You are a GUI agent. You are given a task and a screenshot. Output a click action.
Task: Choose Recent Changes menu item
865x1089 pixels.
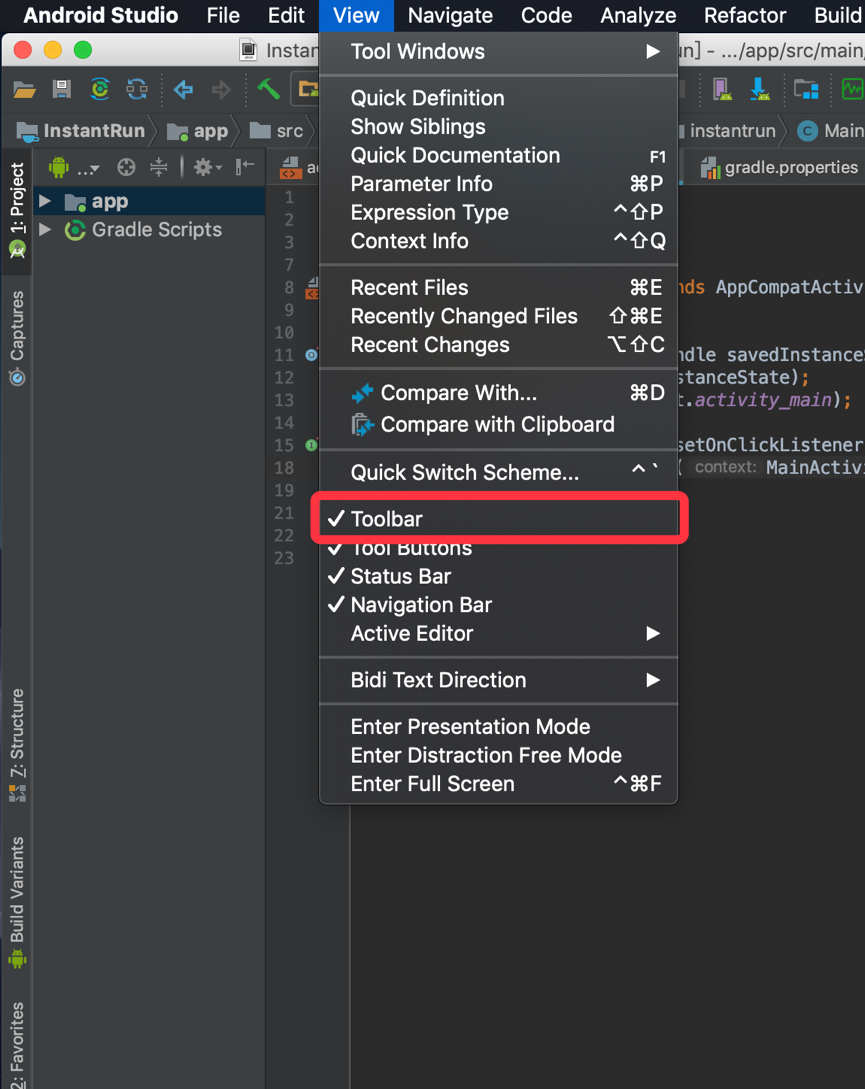(498, 344)
